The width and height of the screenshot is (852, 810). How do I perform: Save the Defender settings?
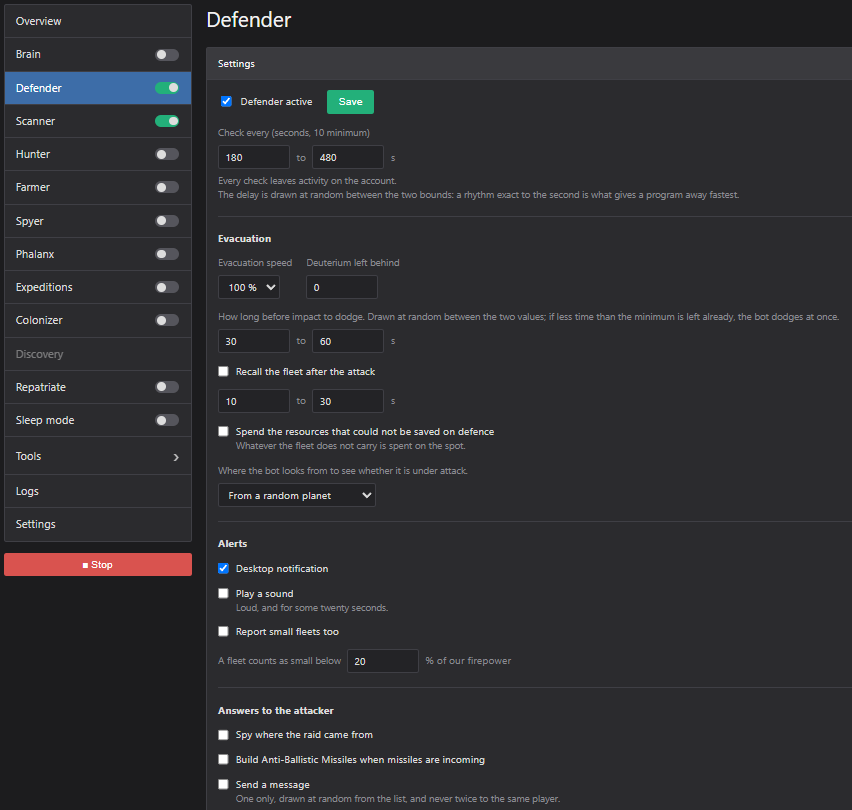pos(350,102)
